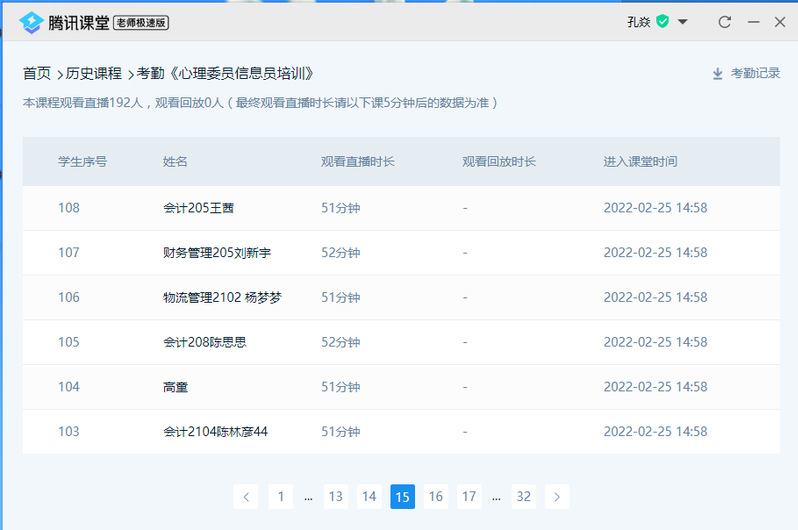The height and width of the screenshot is (530, 798).
Task: Select page 13 in pagination
Action: coord(336,496)
